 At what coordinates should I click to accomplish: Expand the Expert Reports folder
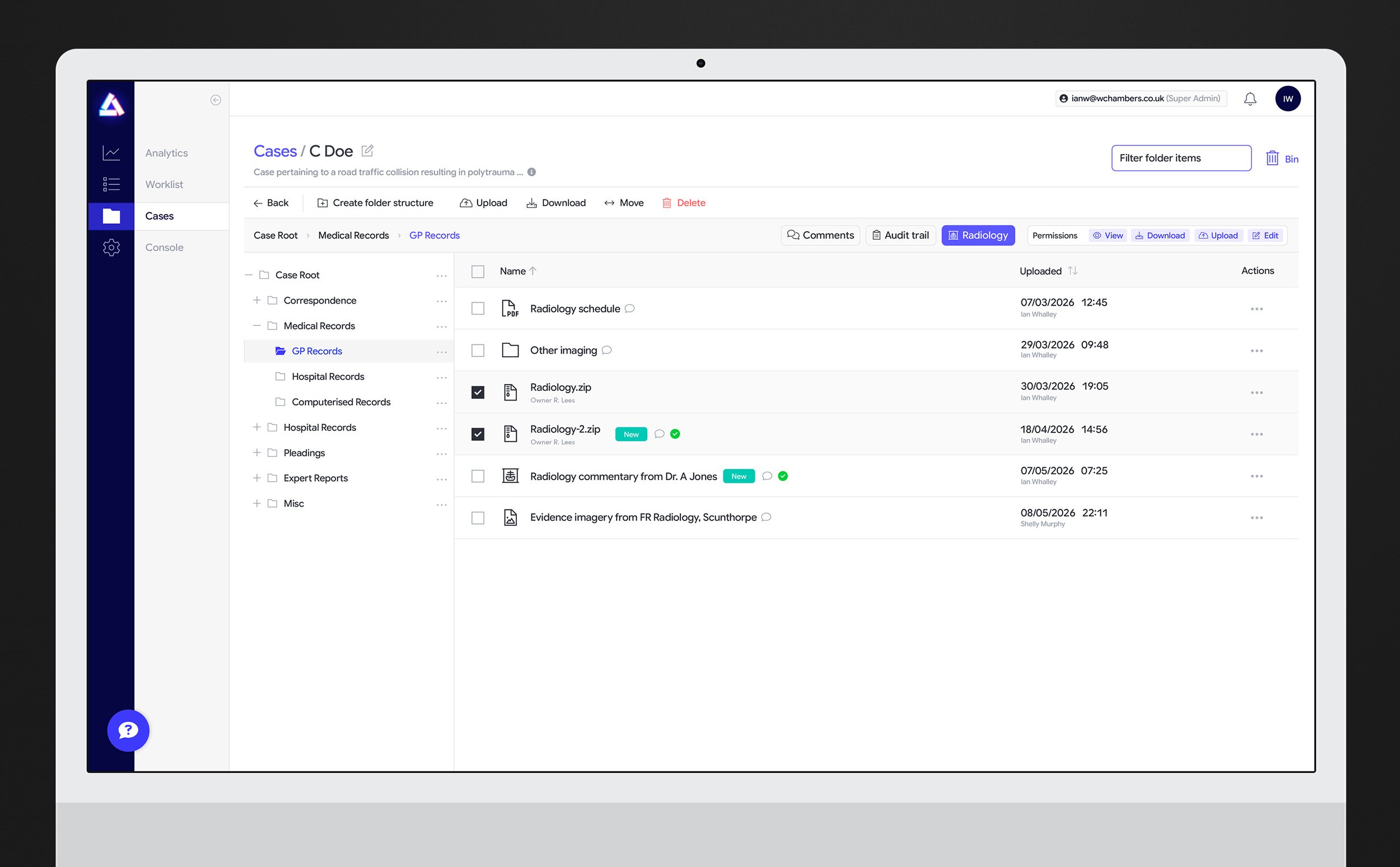256,478
